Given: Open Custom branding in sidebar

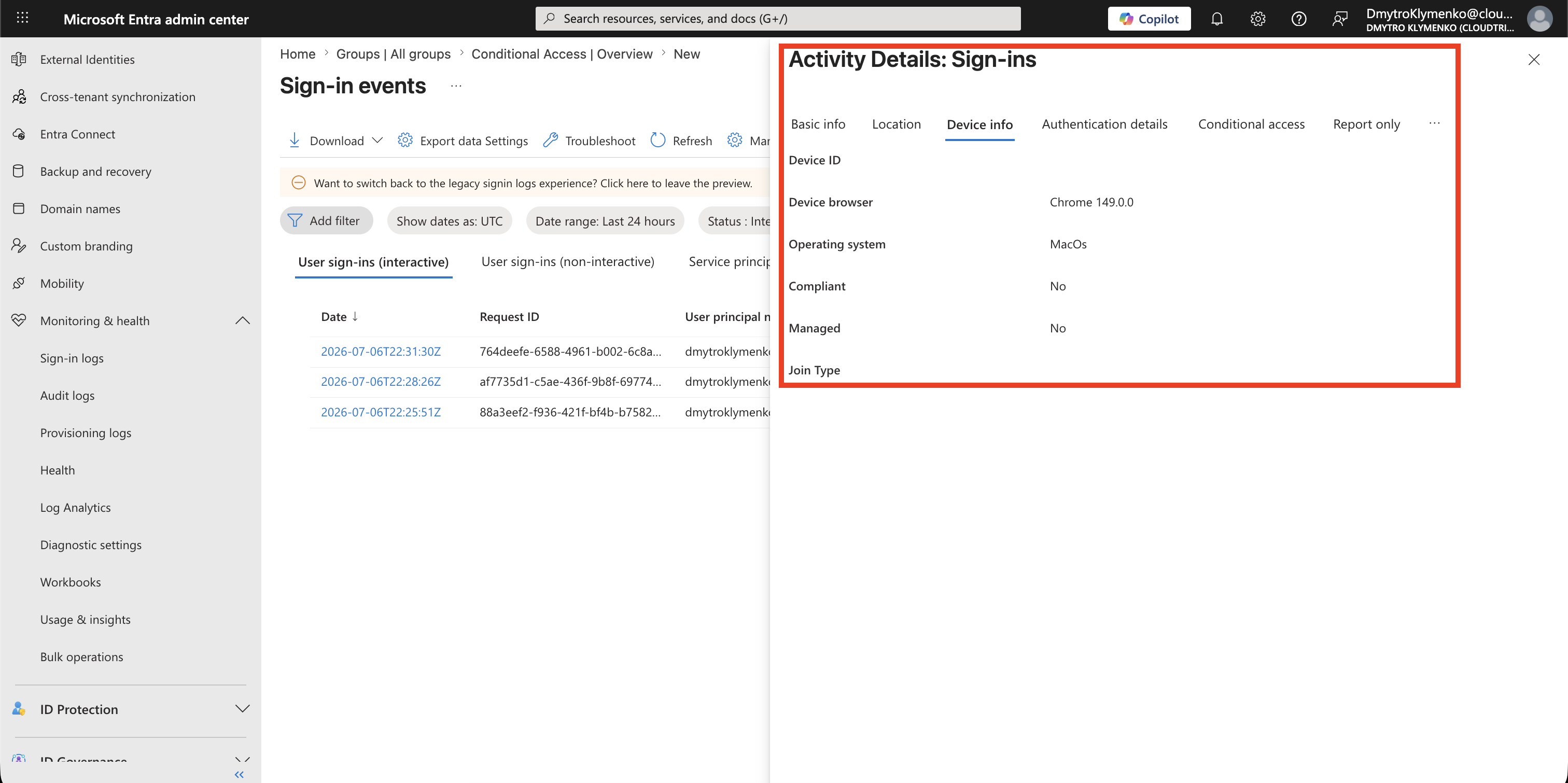Looking at the screenshot, I should point(86,246).
